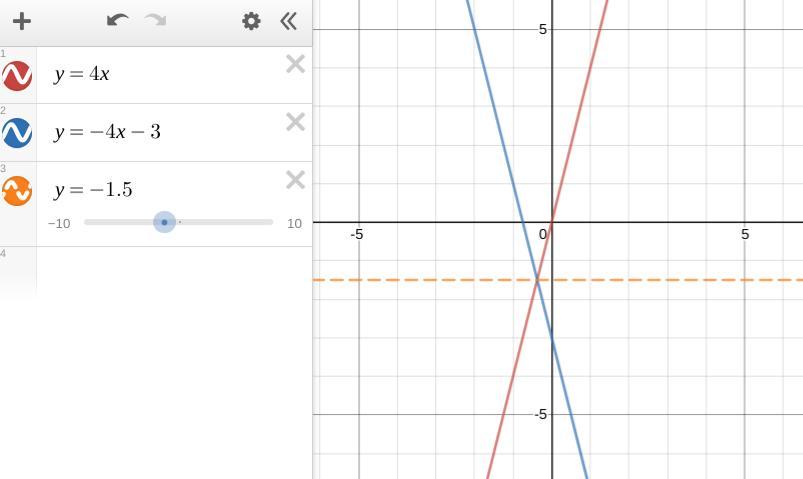
Task: Click the slider minimum value -10
Action: 59,224
